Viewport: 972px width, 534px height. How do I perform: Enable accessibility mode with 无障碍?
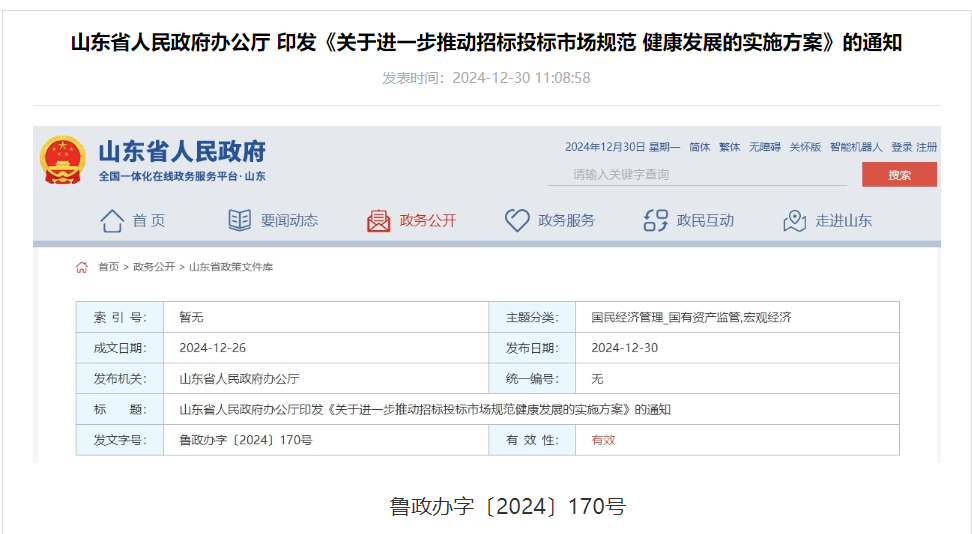click(x=764, y=147)
